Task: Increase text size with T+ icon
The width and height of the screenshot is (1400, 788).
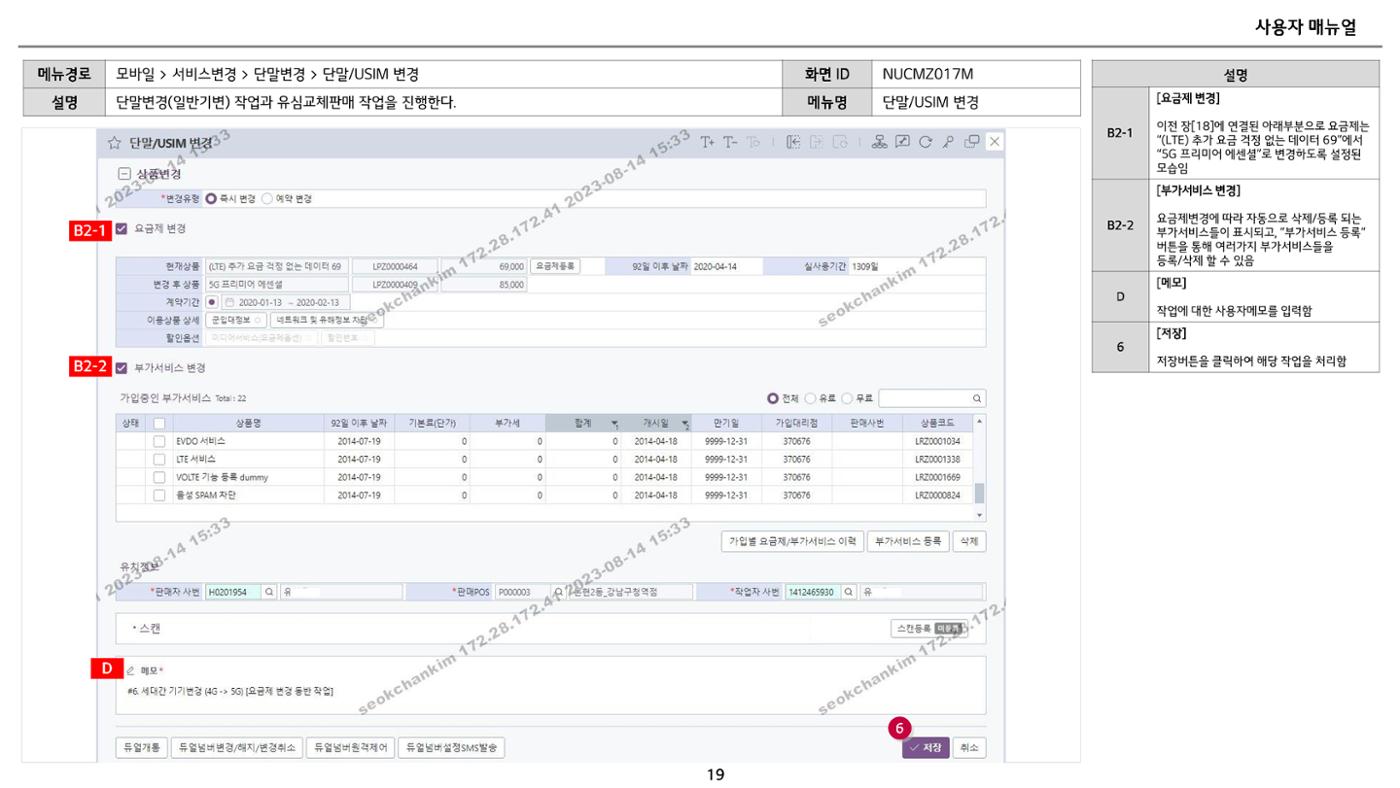Action: pos(708,142)
